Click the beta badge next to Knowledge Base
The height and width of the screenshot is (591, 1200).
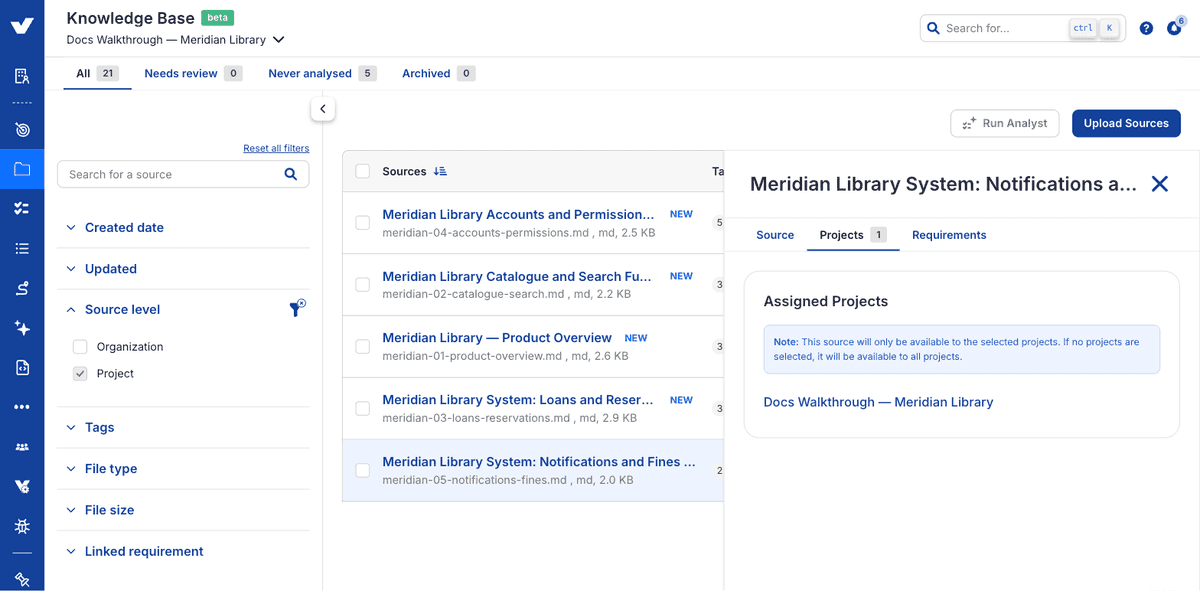coord(218,17)
